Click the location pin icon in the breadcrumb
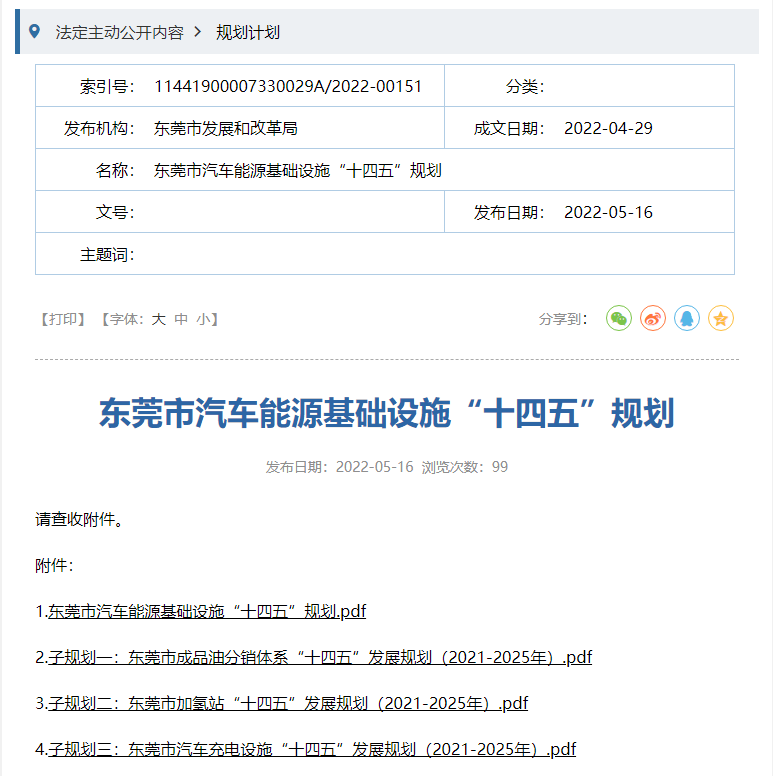The image size is (773, 776). pos(35,32)
